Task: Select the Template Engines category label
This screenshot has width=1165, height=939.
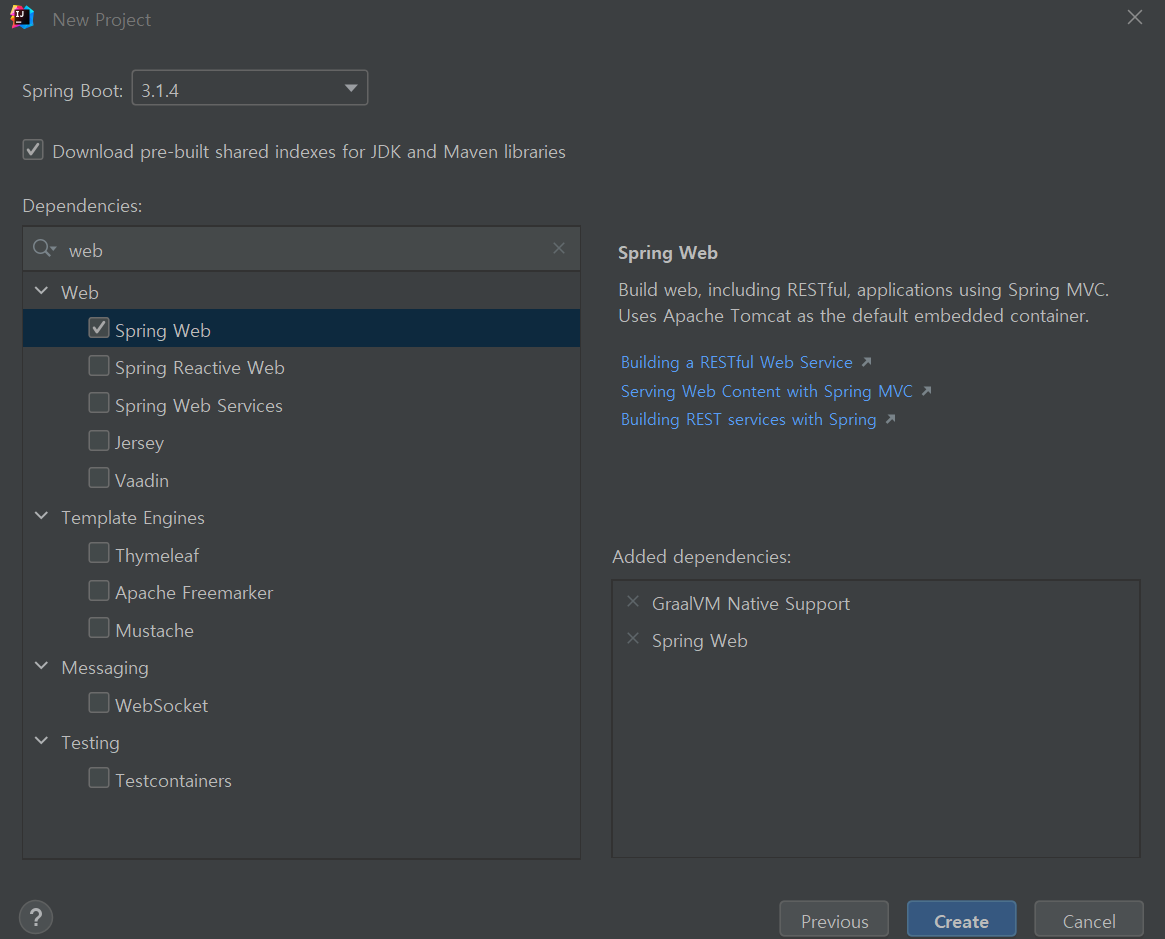Action: (132, 518)
